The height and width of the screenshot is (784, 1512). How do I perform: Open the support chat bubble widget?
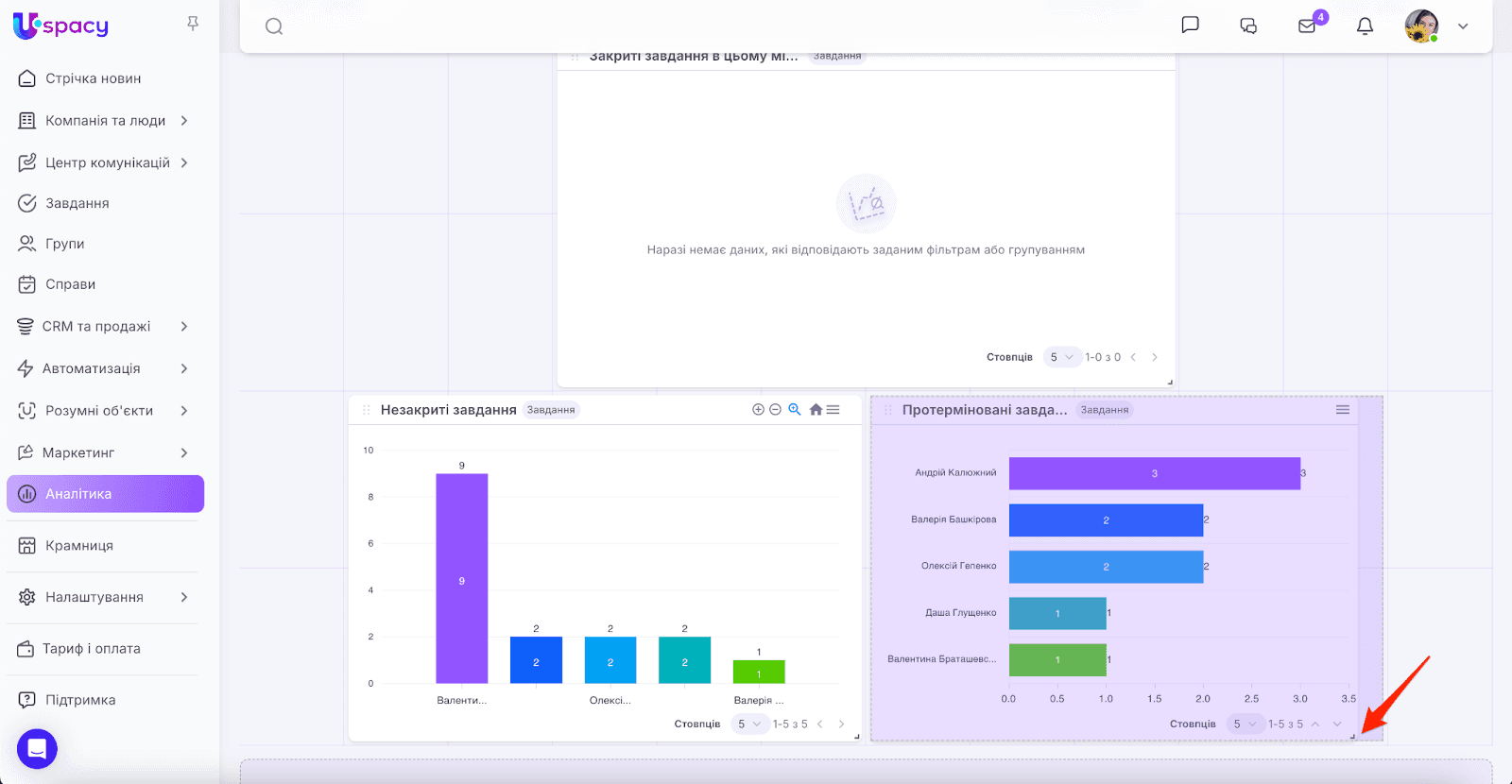pyautogui.click(x=37, y=749)
